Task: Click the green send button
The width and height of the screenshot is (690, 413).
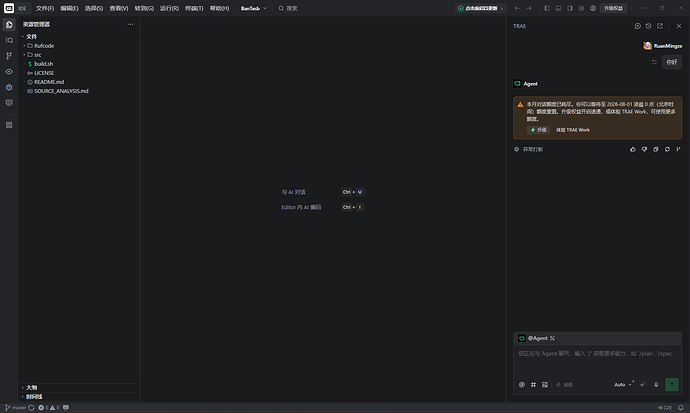Action: (672, 385)
